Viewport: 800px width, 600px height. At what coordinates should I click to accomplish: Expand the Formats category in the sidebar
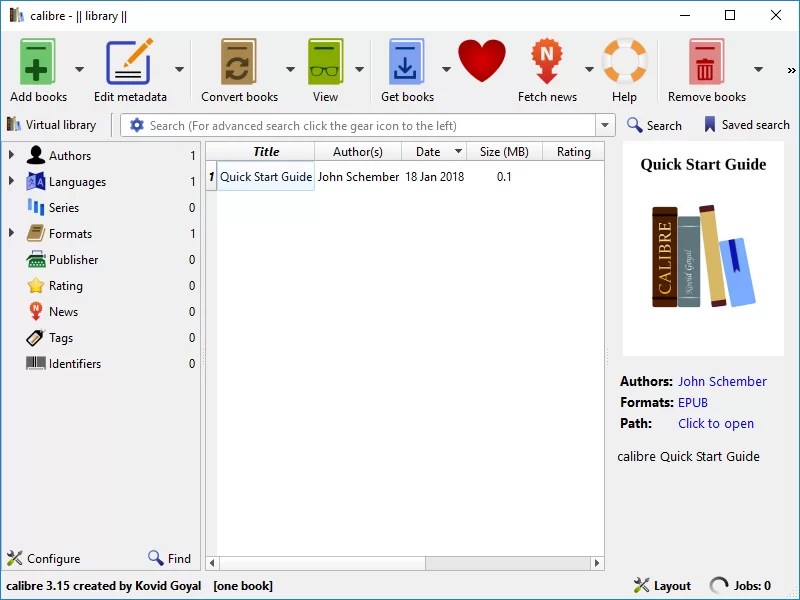point(10,233)
